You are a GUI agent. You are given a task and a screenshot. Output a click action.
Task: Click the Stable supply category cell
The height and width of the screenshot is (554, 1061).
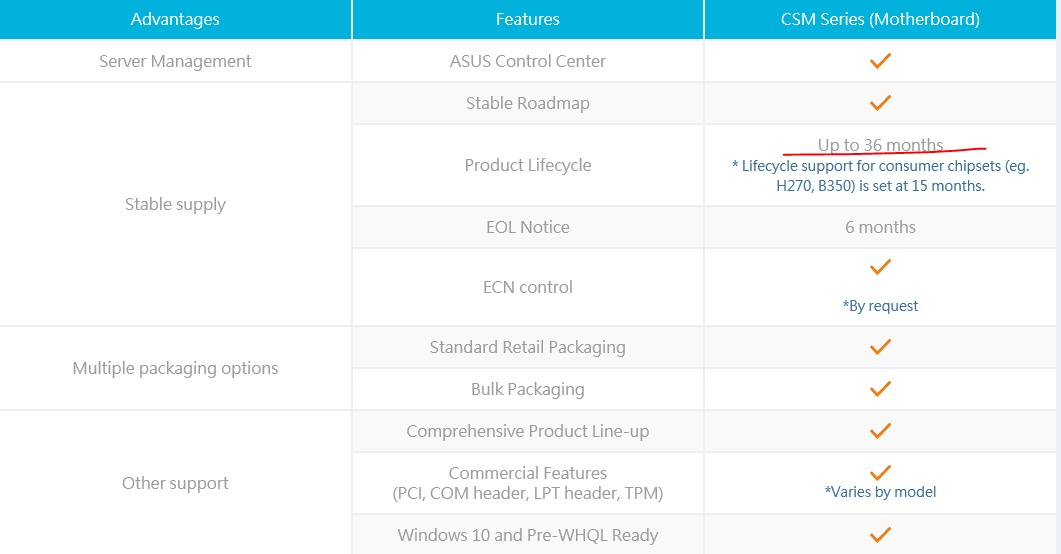coord(175,204)
